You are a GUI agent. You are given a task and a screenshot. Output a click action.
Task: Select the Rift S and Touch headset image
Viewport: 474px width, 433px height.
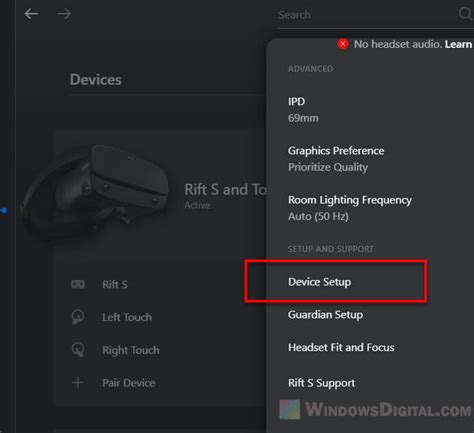[x=94, y=193]
